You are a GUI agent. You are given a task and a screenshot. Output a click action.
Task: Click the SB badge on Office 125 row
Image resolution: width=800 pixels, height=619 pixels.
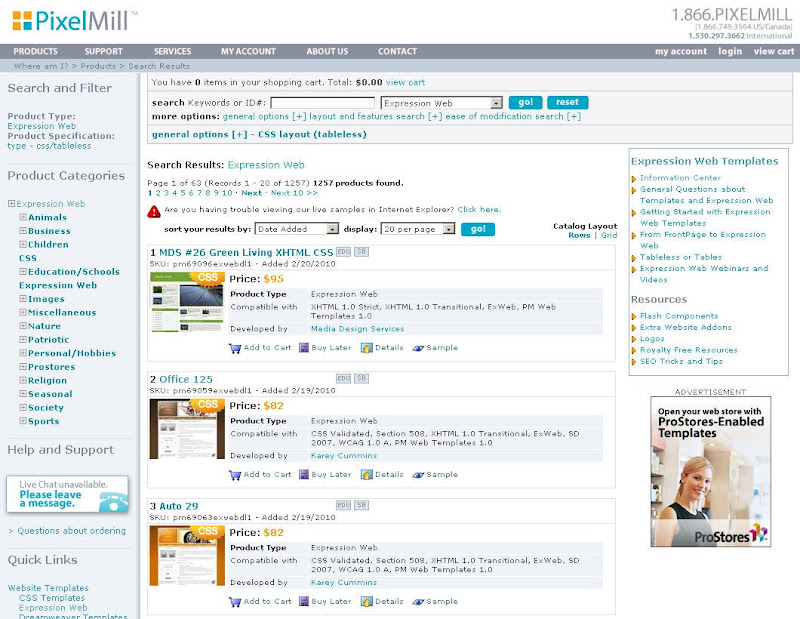tap(361, 378)
